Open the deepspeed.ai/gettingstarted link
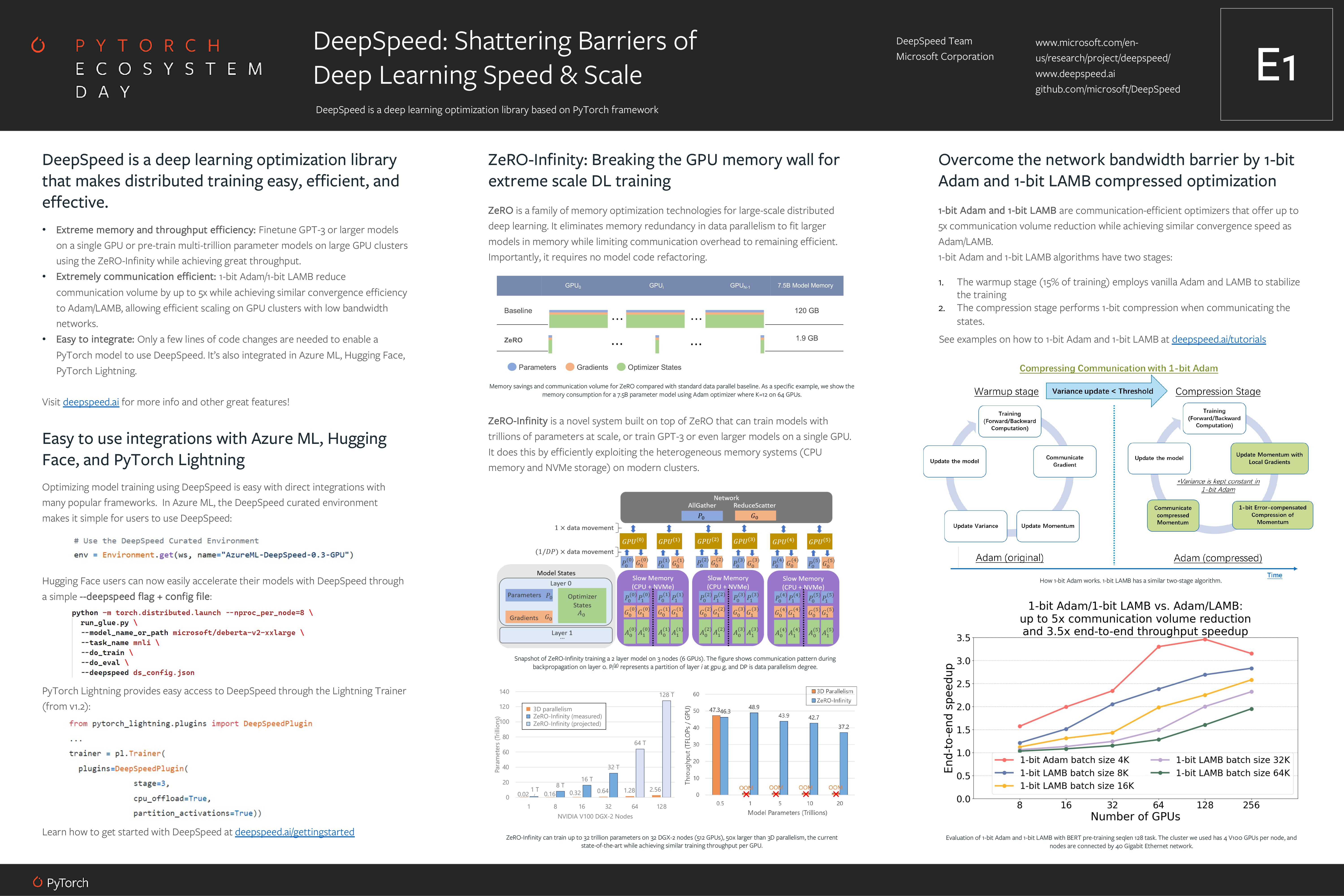 294,832
